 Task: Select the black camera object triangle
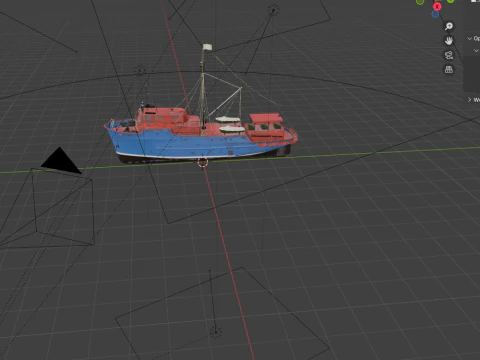click(62, 161)
